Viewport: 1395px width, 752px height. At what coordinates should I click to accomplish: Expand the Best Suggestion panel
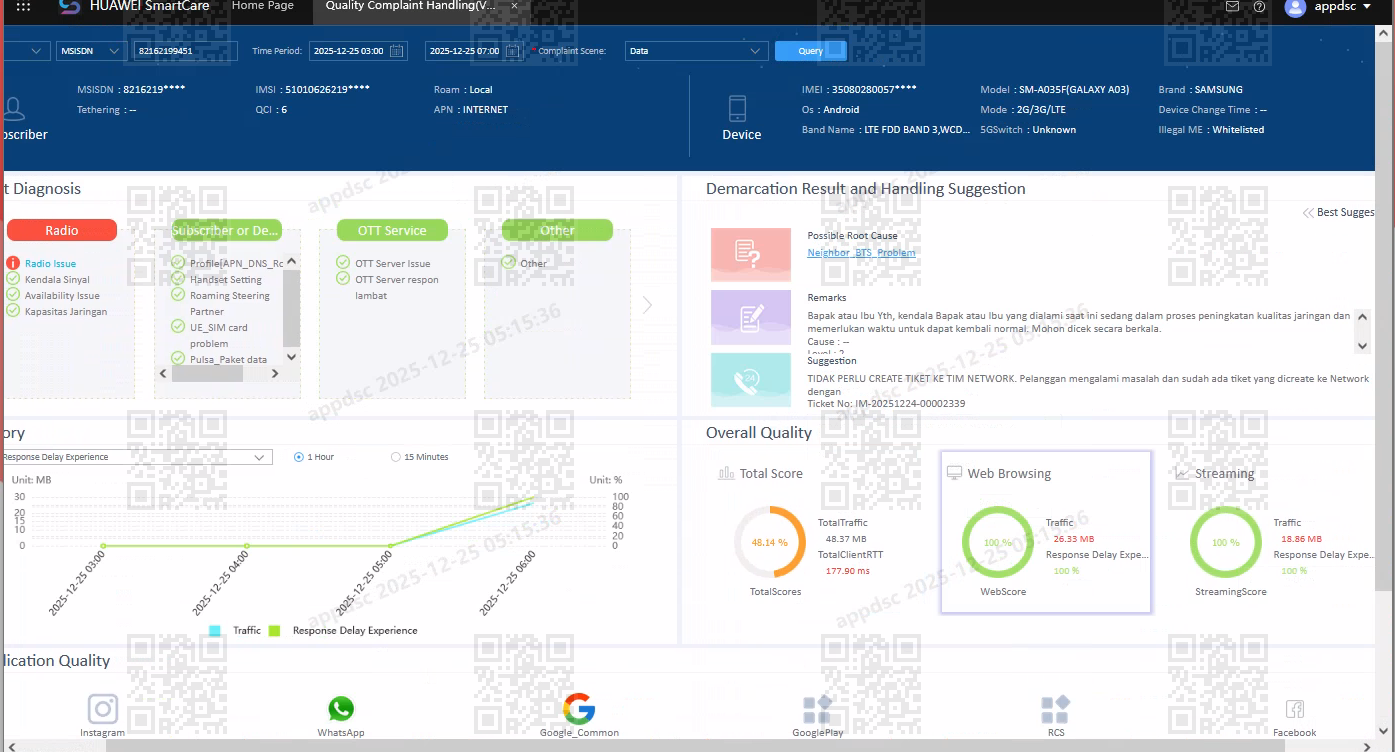(x=1338, y=212)
